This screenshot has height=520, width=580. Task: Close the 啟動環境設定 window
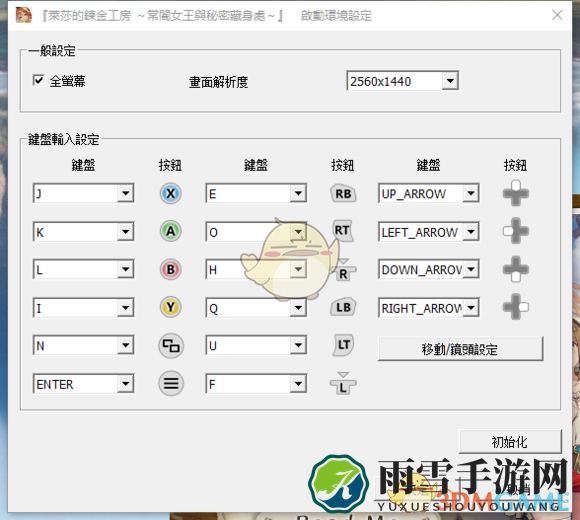(557, 15)
